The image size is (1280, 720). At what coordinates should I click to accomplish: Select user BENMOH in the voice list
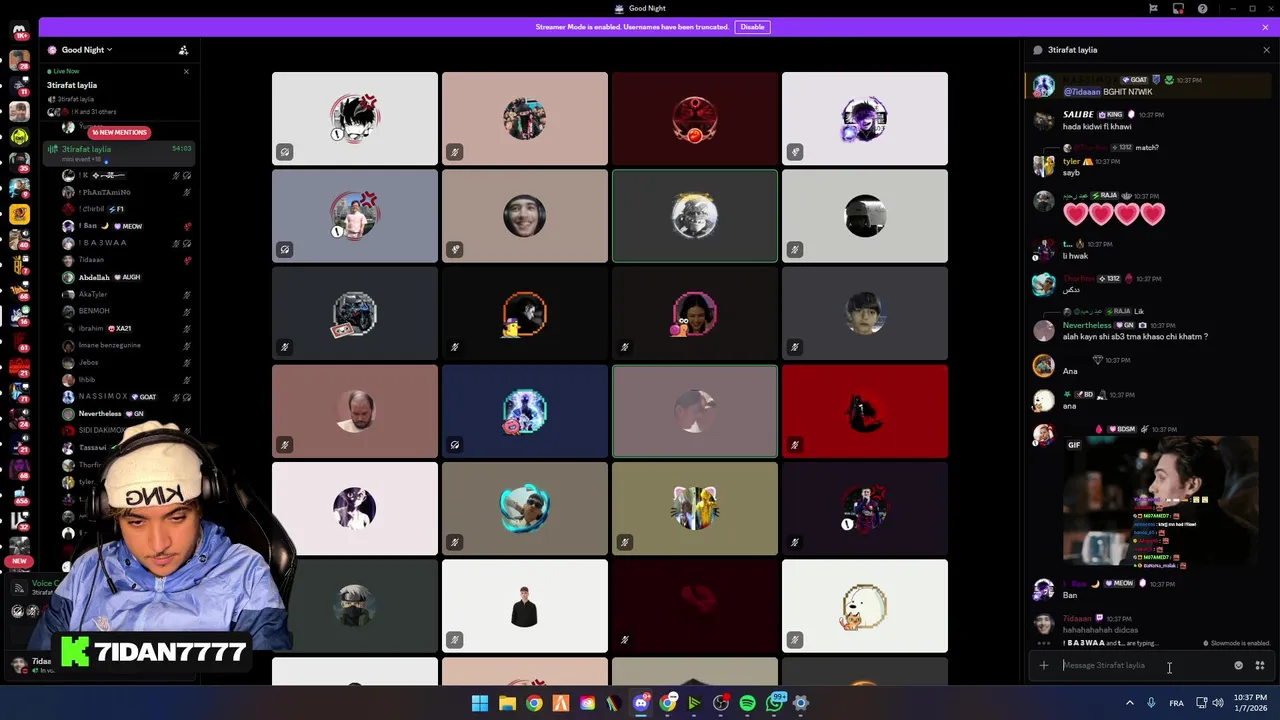coord(120,311)
